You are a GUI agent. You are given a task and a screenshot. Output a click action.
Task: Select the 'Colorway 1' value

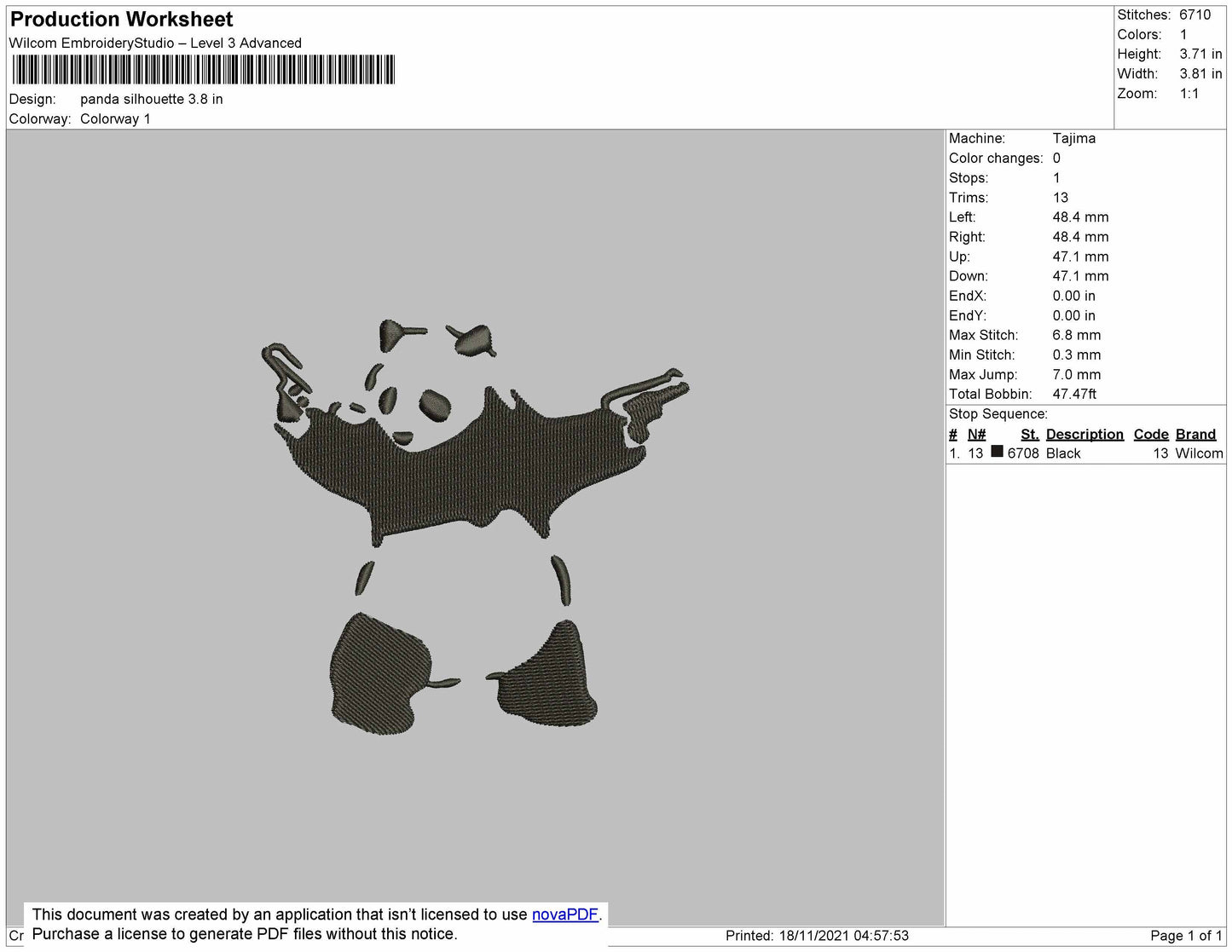click(x=115, y=119)
